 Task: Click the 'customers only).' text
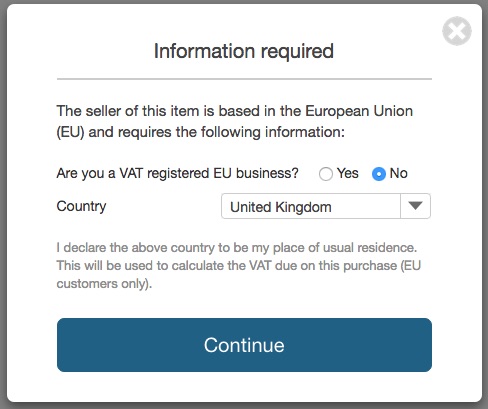[x=104, y=284]
